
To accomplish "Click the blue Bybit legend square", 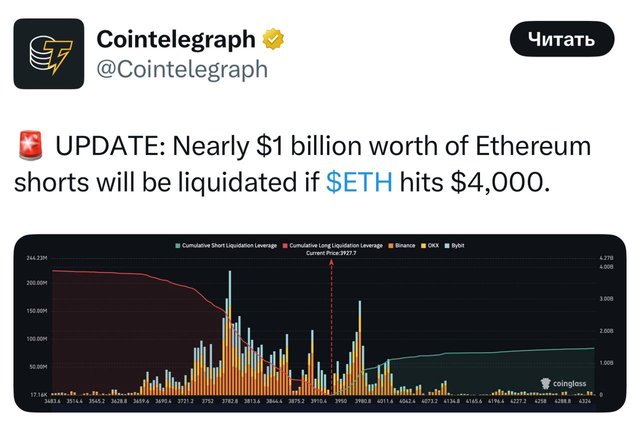I will click(x=447, y=246).
